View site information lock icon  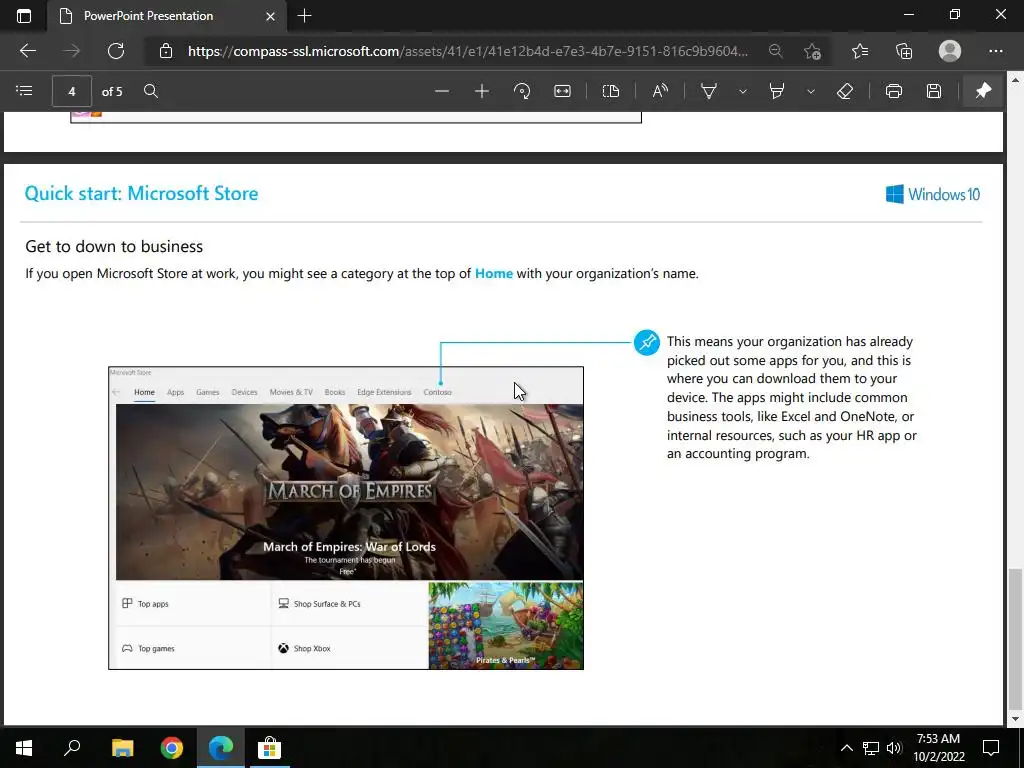pyautogui.click(x=166, y=51)
